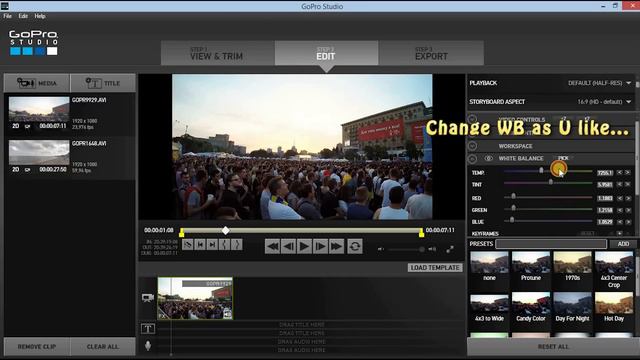Click the Presets name input field

tap(551, 244)
